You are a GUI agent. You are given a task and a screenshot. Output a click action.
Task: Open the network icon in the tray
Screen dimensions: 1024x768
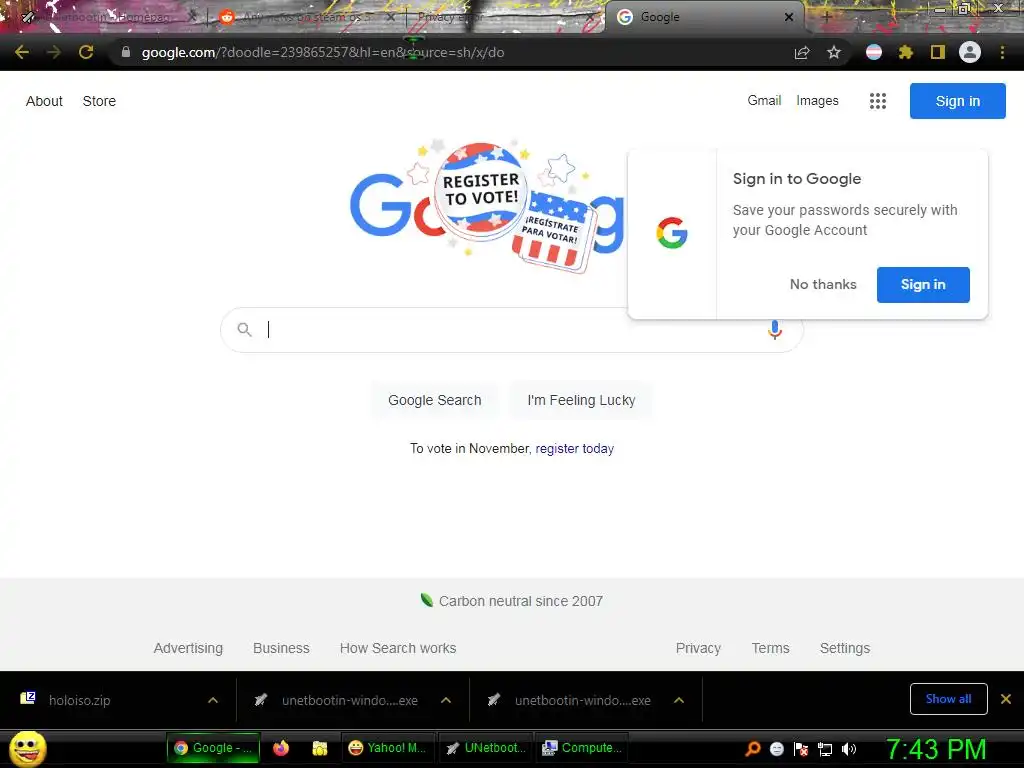tap(825, 749)
